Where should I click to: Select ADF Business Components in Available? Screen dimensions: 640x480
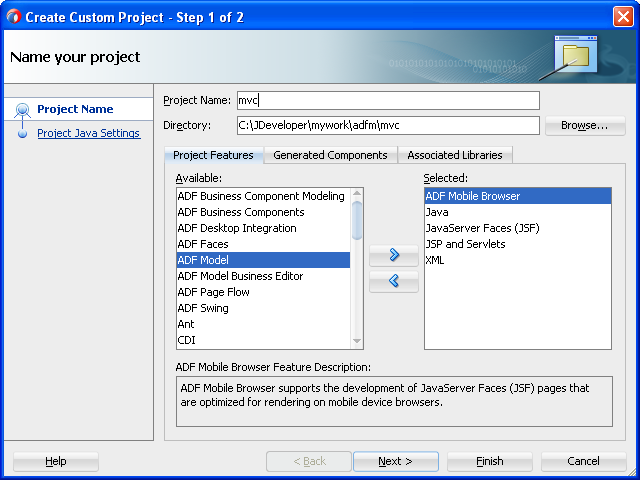(x=263, y=212)
